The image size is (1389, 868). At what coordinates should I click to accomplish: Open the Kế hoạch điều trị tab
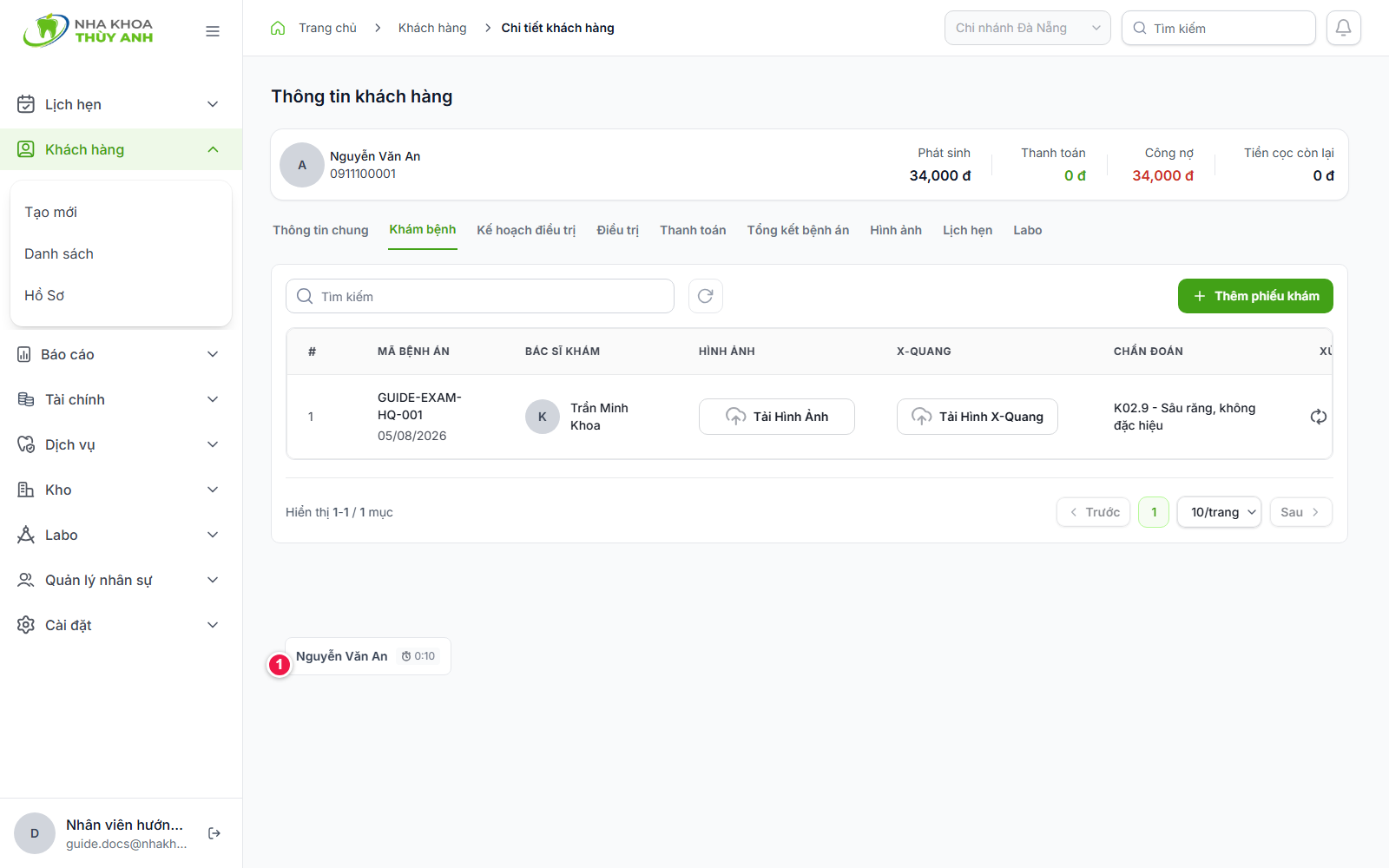point(526,230)
